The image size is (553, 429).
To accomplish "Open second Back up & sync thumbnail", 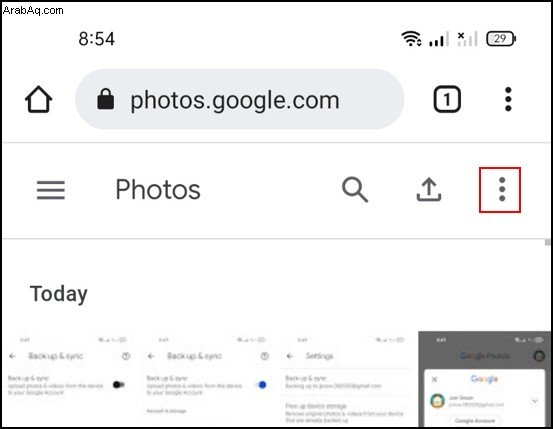I will pos(208,379).
